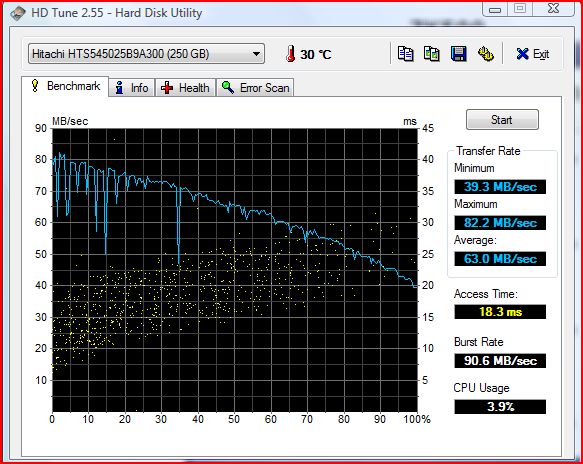Click the thermometer temperature icon
Viewport: 583px width, 464px height.
point(290,54)
